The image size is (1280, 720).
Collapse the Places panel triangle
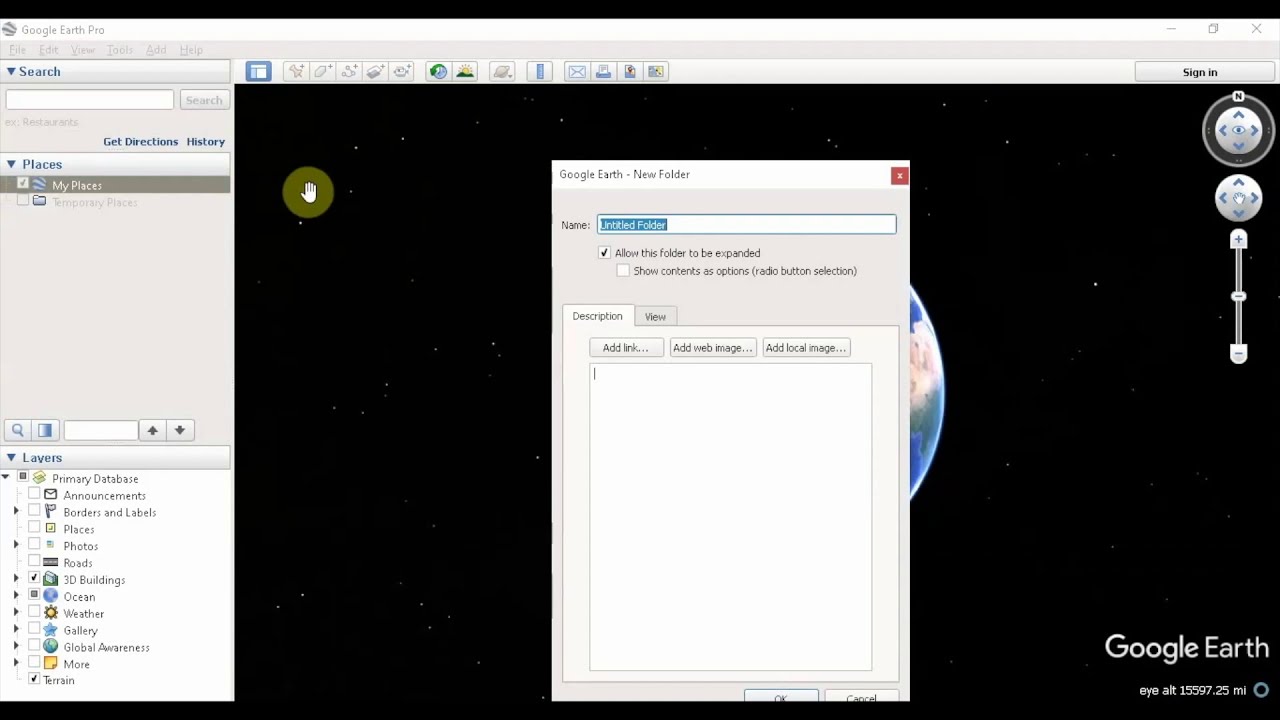coord(11,164)
